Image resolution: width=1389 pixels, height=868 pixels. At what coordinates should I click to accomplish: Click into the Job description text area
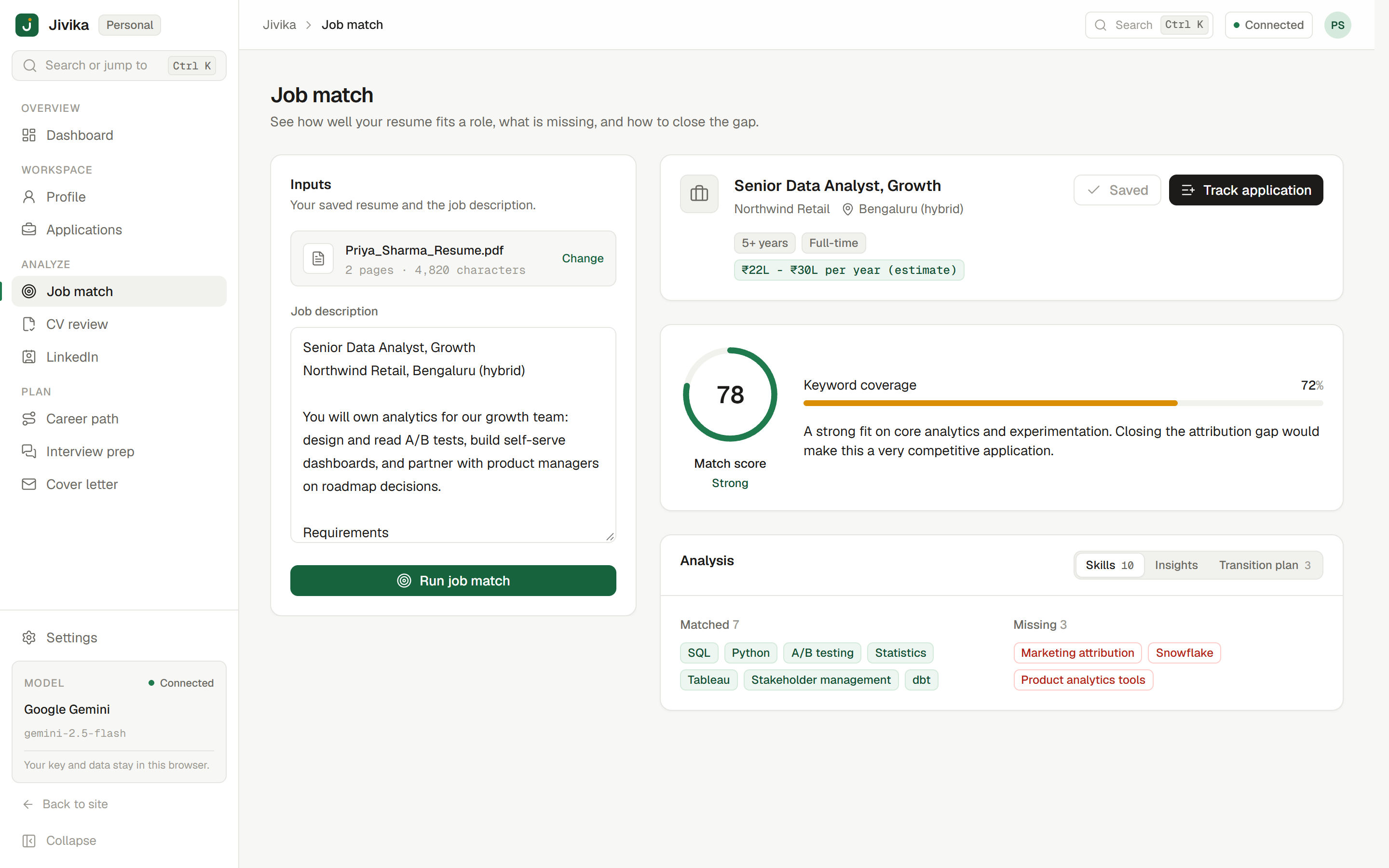(453, 434)
